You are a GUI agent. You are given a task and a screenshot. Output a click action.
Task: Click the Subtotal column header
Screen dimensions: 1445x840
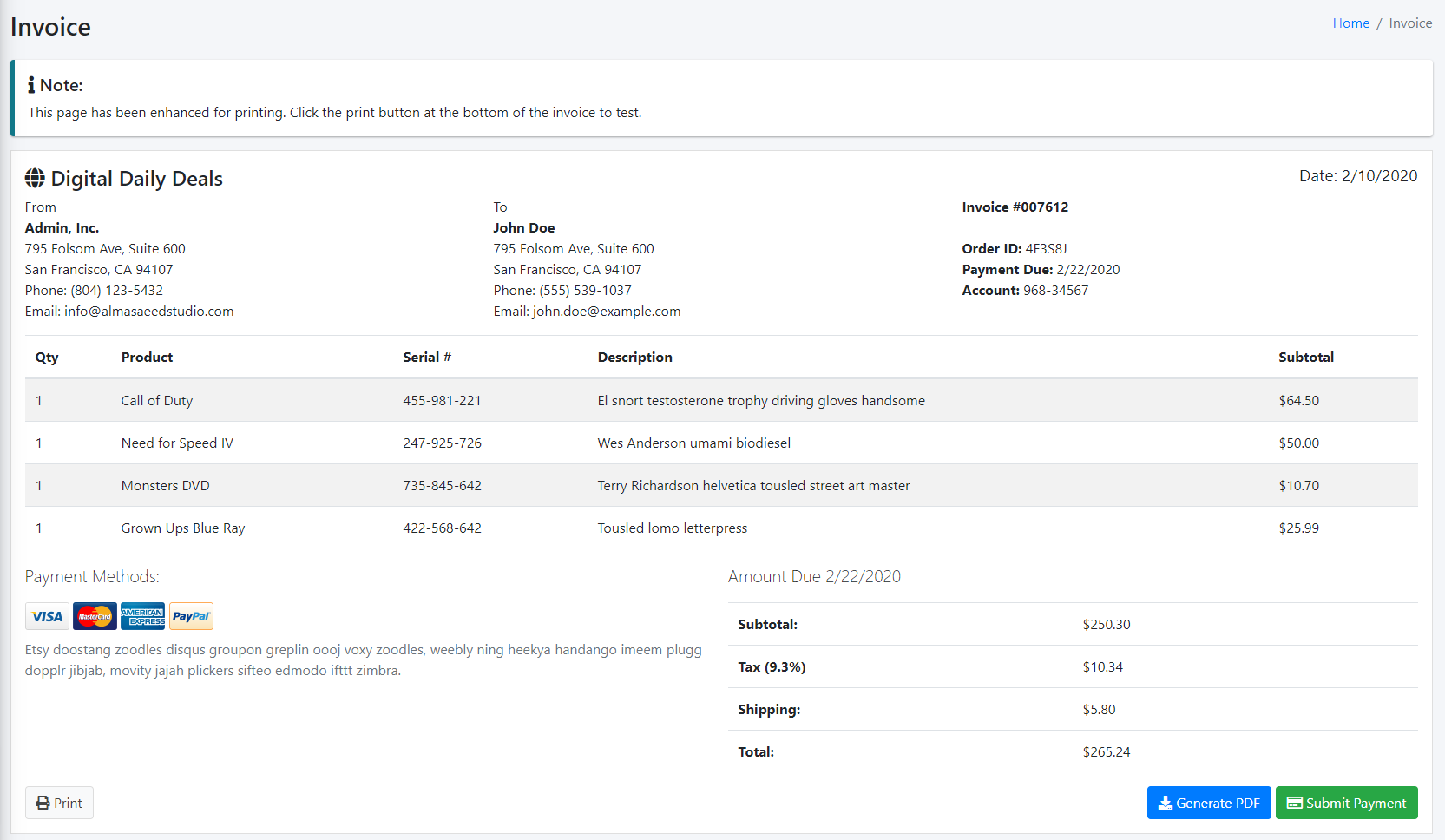tap(1305, 358)
